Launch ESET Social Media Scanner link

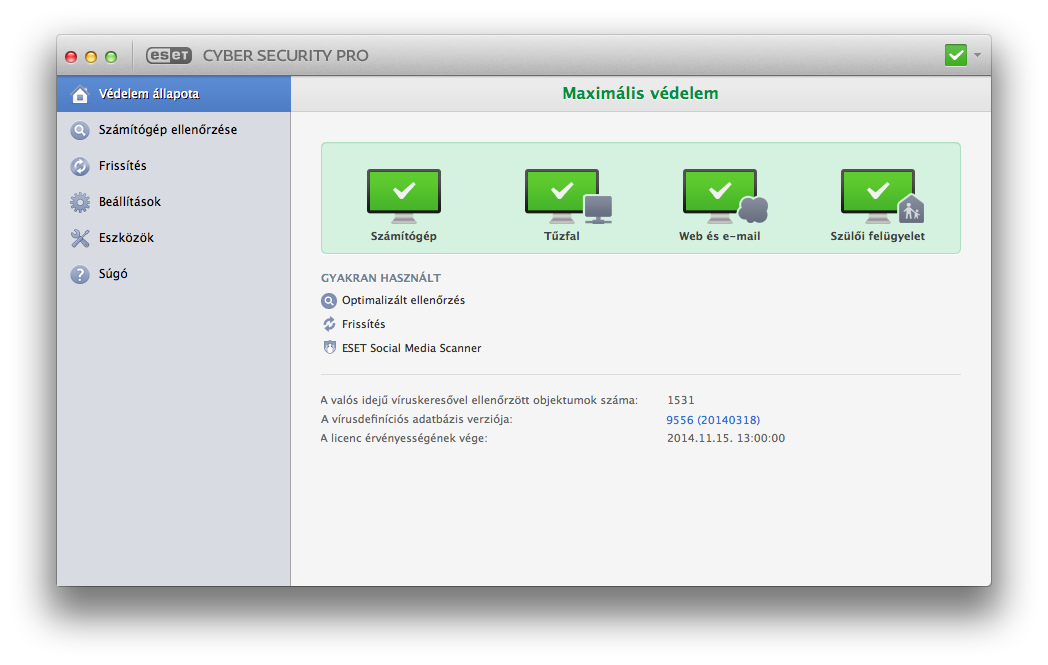[412, 348]
